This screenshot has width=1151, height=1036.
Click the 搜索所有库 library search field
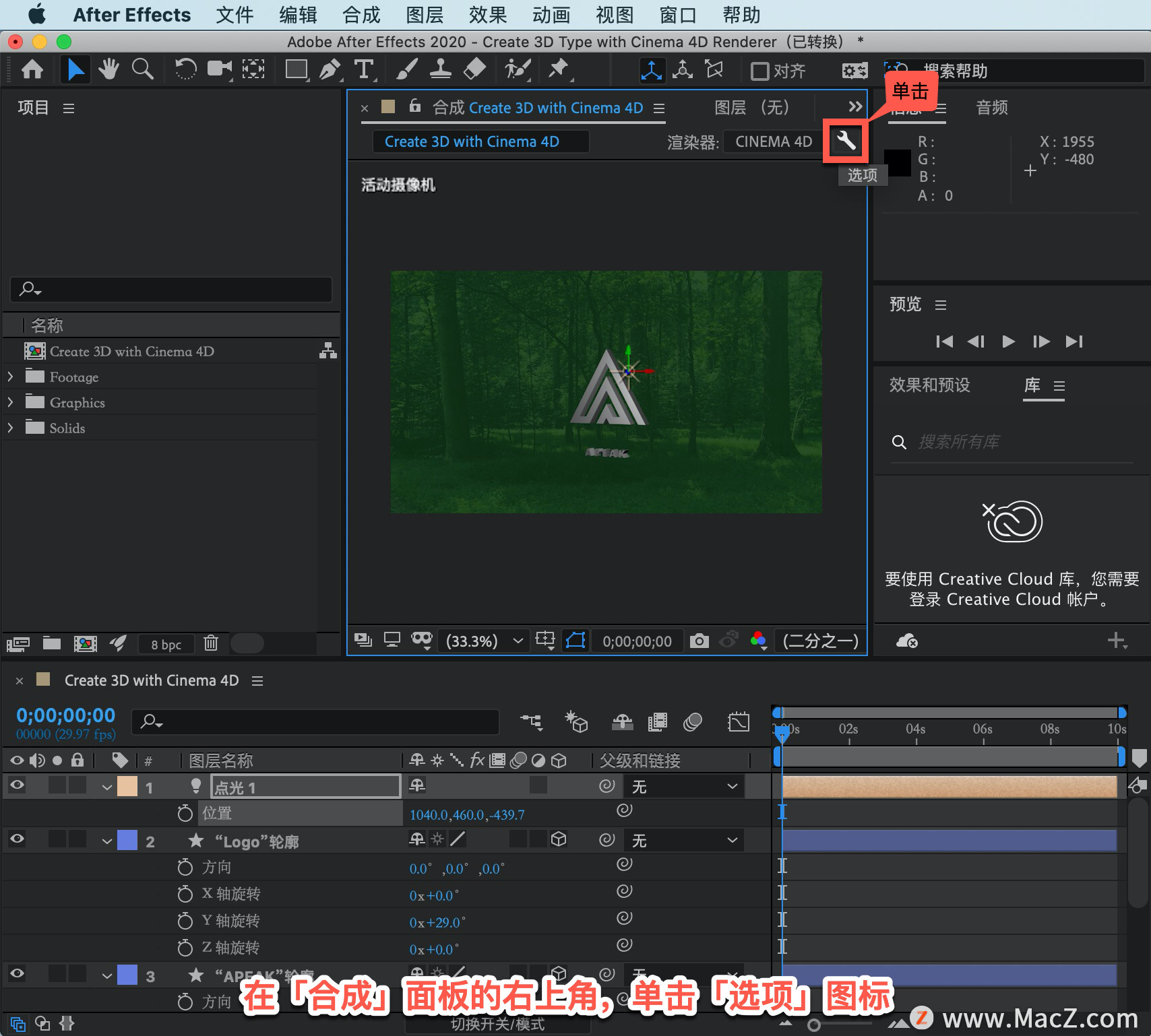click(1012, 442)
